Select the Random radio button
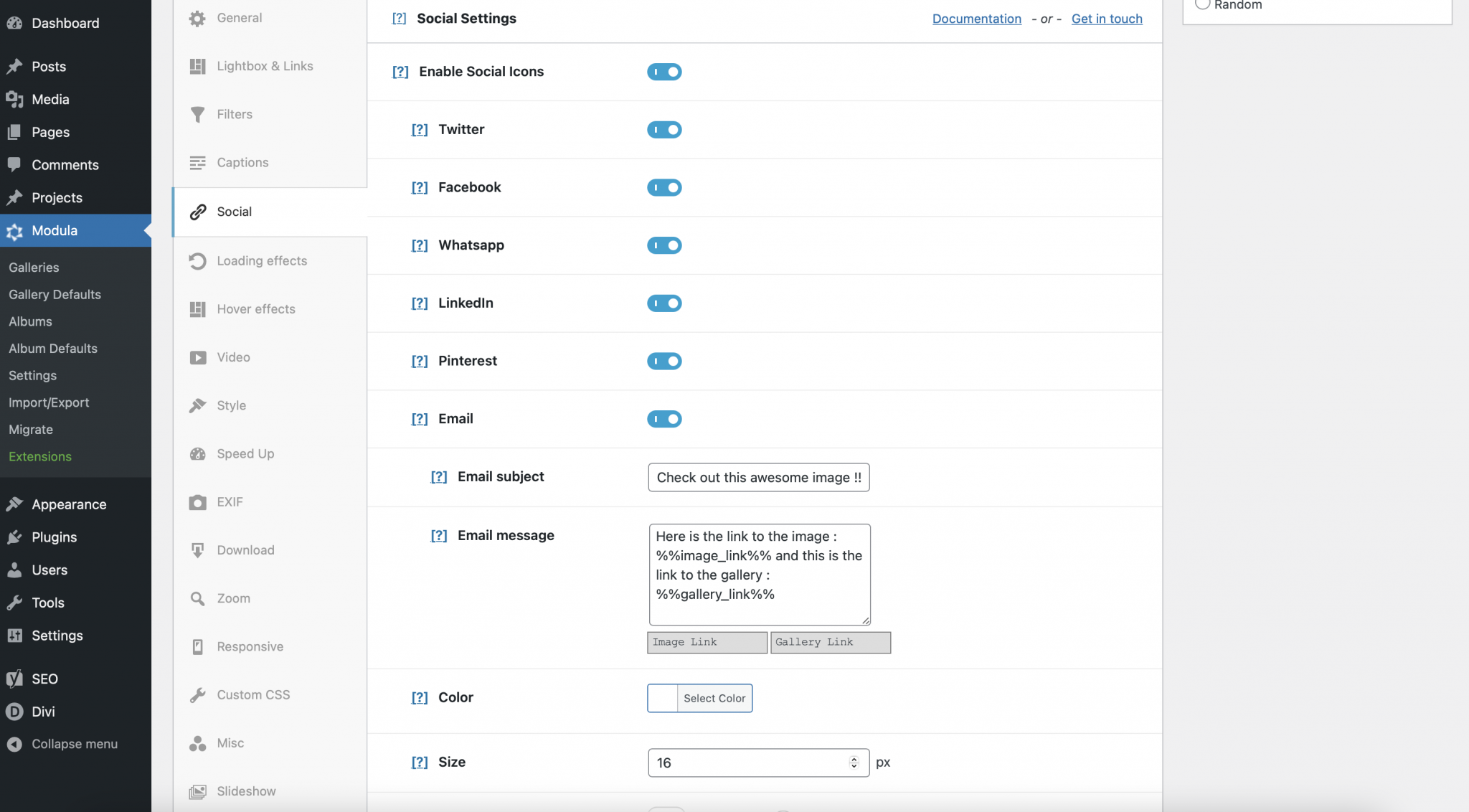The image size is (1469, 812). click(x=1203, y=4)
